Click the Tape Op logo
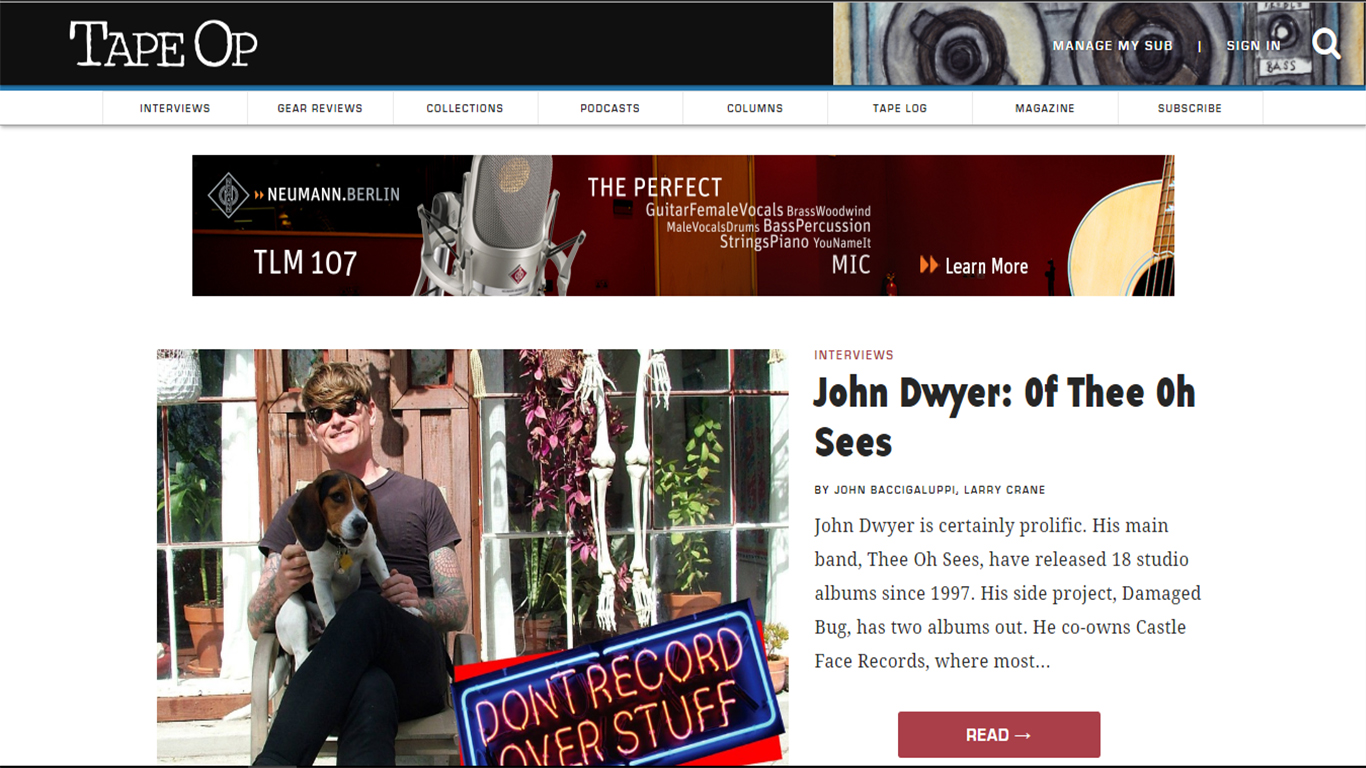This screenshot has width=1366, height=768. [163, 44]
